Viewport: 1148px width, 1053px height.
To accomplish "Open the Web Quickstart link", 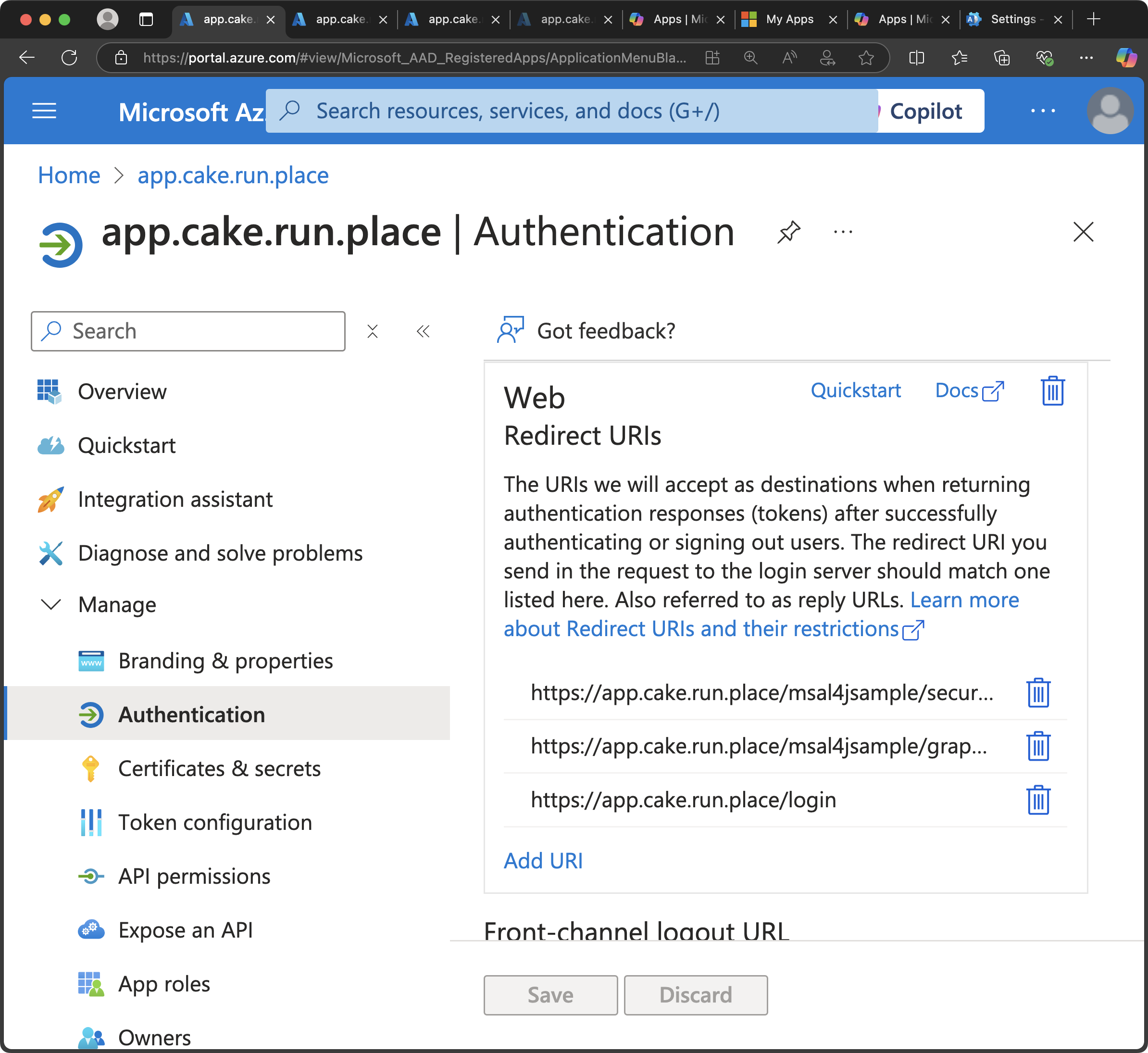I will coord(855,390).
